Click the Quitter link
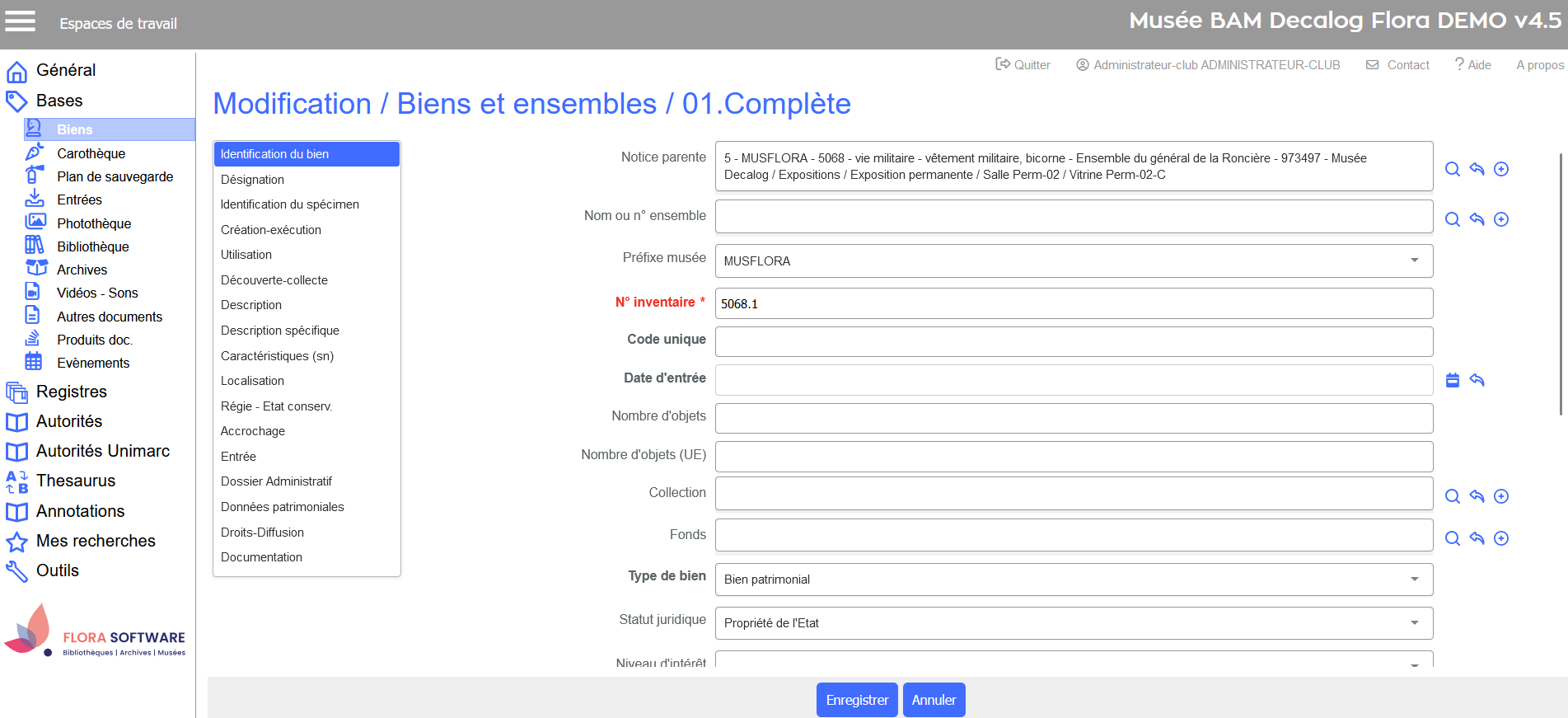 pos(1023,65)
